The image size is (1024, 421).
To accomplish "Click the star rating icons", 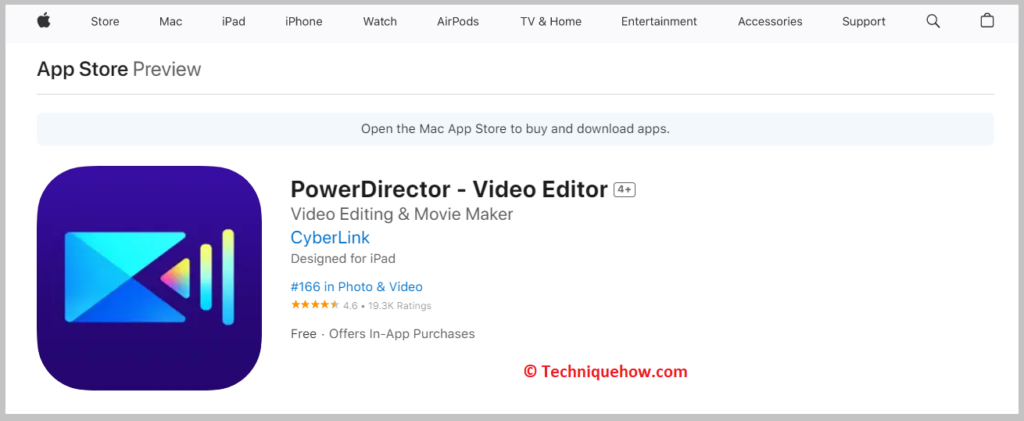I will (x=312, y=305).
